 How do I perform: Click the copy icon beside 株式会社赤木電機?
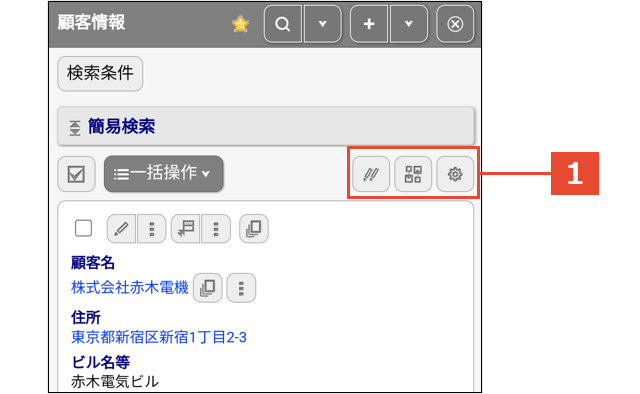pyautogui.click(x=207, y=288)
